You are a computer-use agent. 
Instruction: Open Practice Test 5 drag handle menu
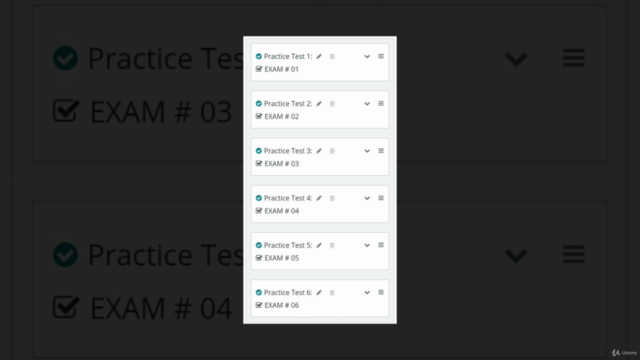click(381, 245)
